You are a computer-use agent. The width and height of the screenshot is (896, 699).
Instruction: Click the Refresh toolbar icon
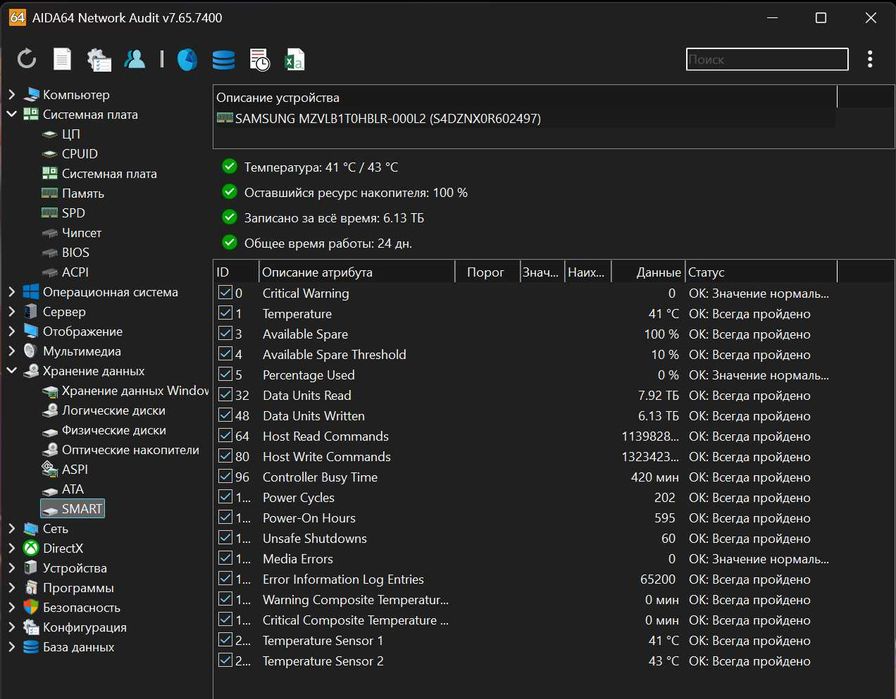[27, 60]
